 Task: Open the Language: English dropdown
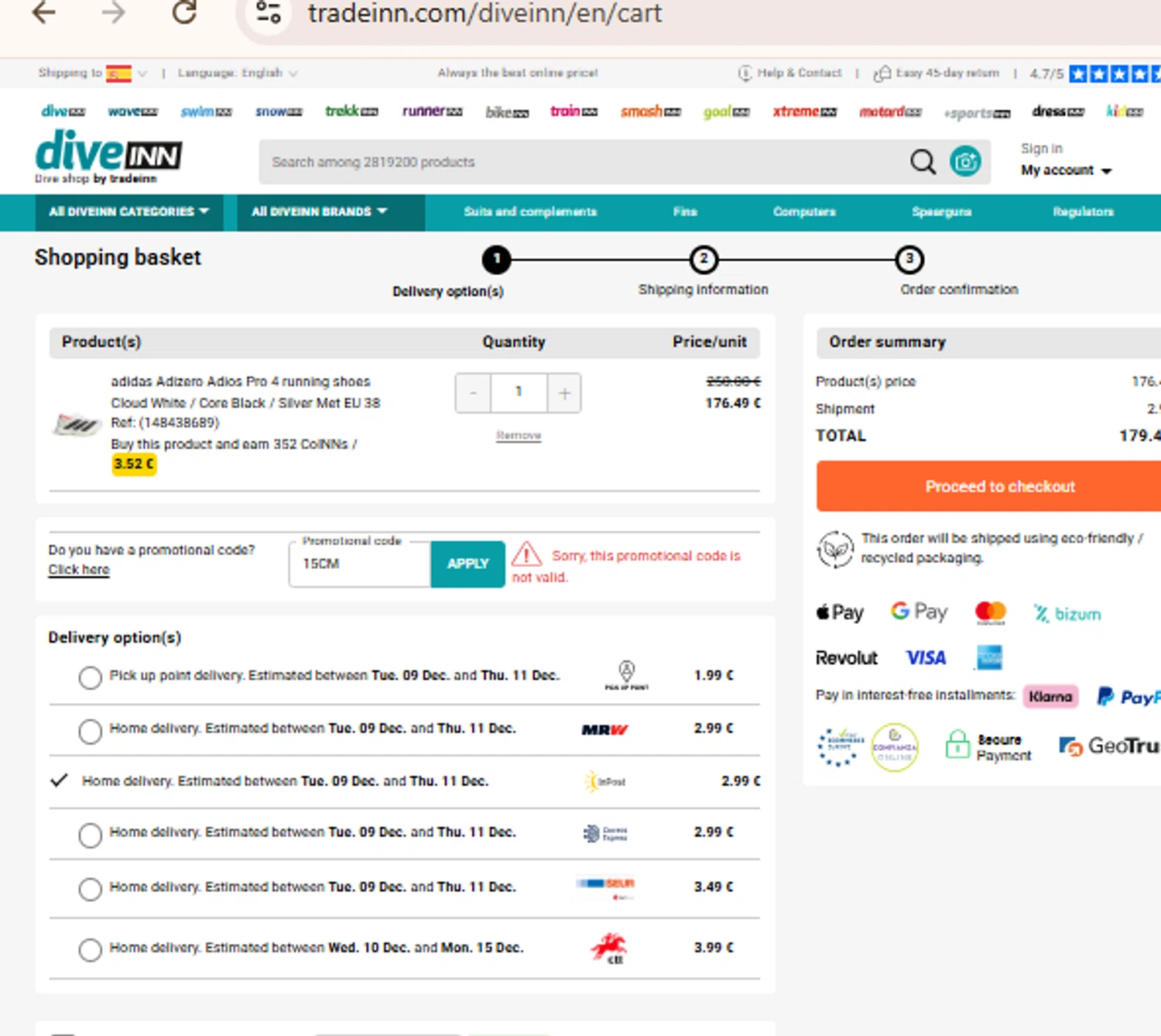[x=238, y=73]
